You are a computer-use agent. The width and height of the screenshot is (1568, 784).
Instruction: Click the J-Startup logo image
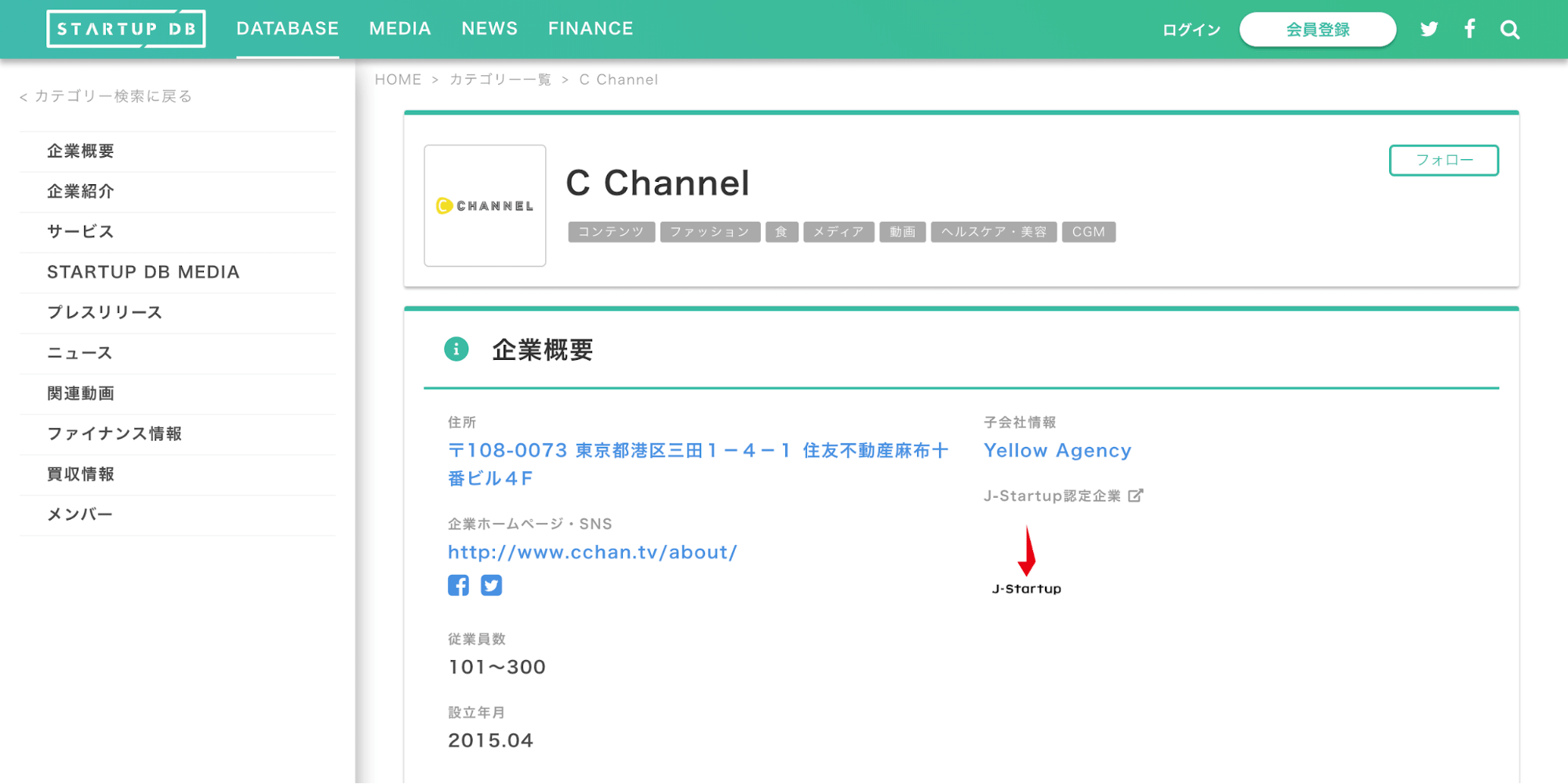pyautogui.click(x=1027, y=560)
